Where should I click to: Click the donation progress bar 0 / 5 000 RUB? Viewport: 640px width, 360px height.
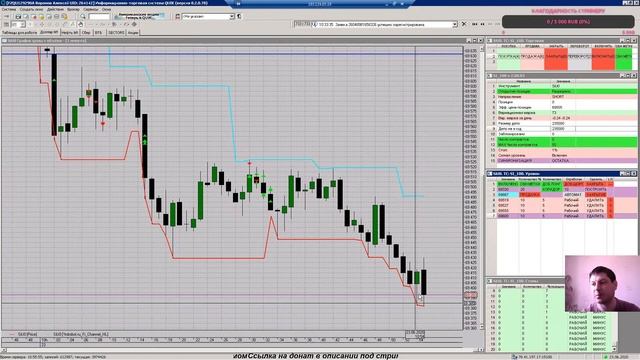[x=568, y=22]
